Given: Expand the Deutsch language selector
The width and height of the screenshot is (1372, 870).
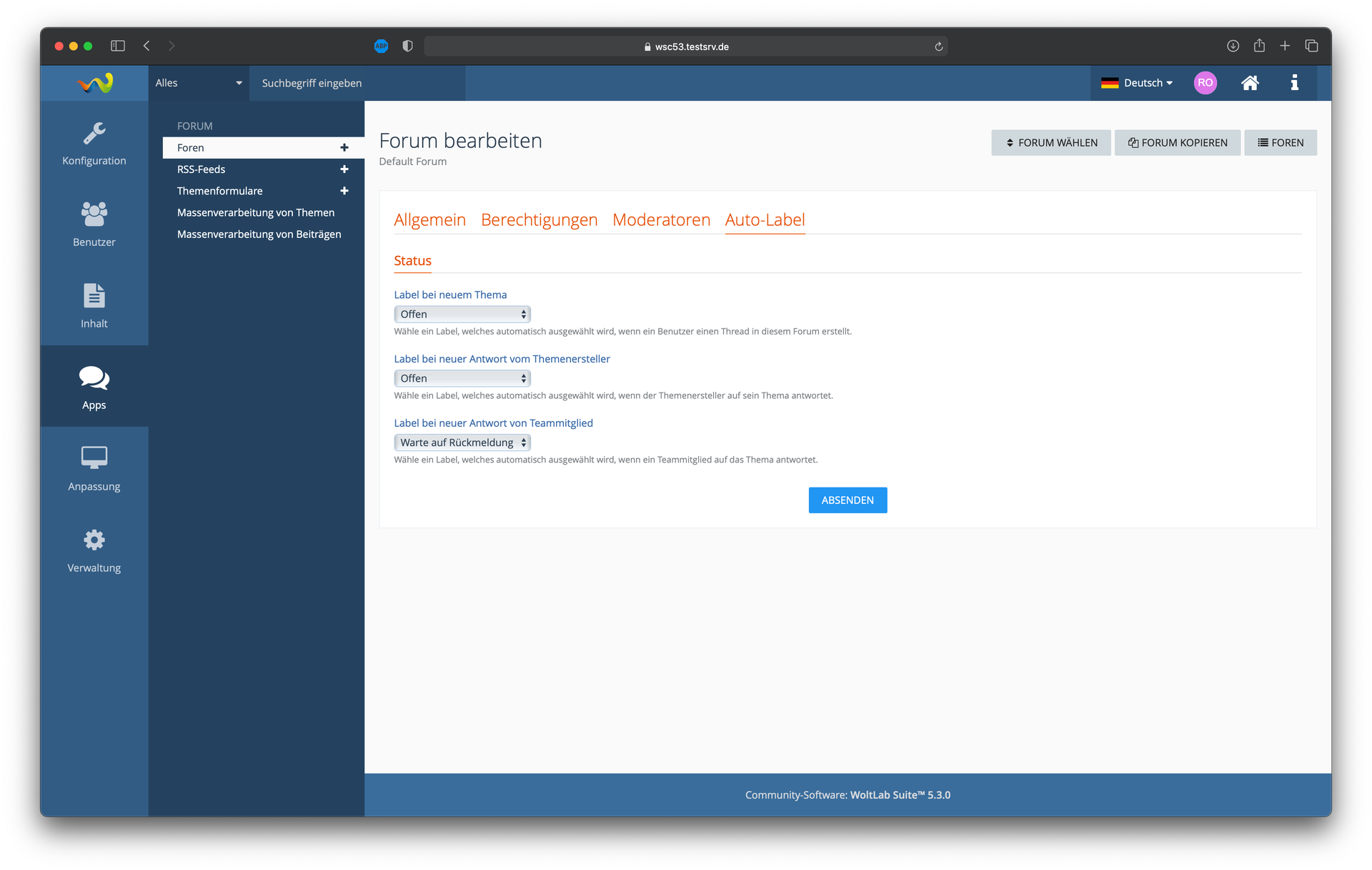Looking at the screenshot, I should [x=1137, y=83].
